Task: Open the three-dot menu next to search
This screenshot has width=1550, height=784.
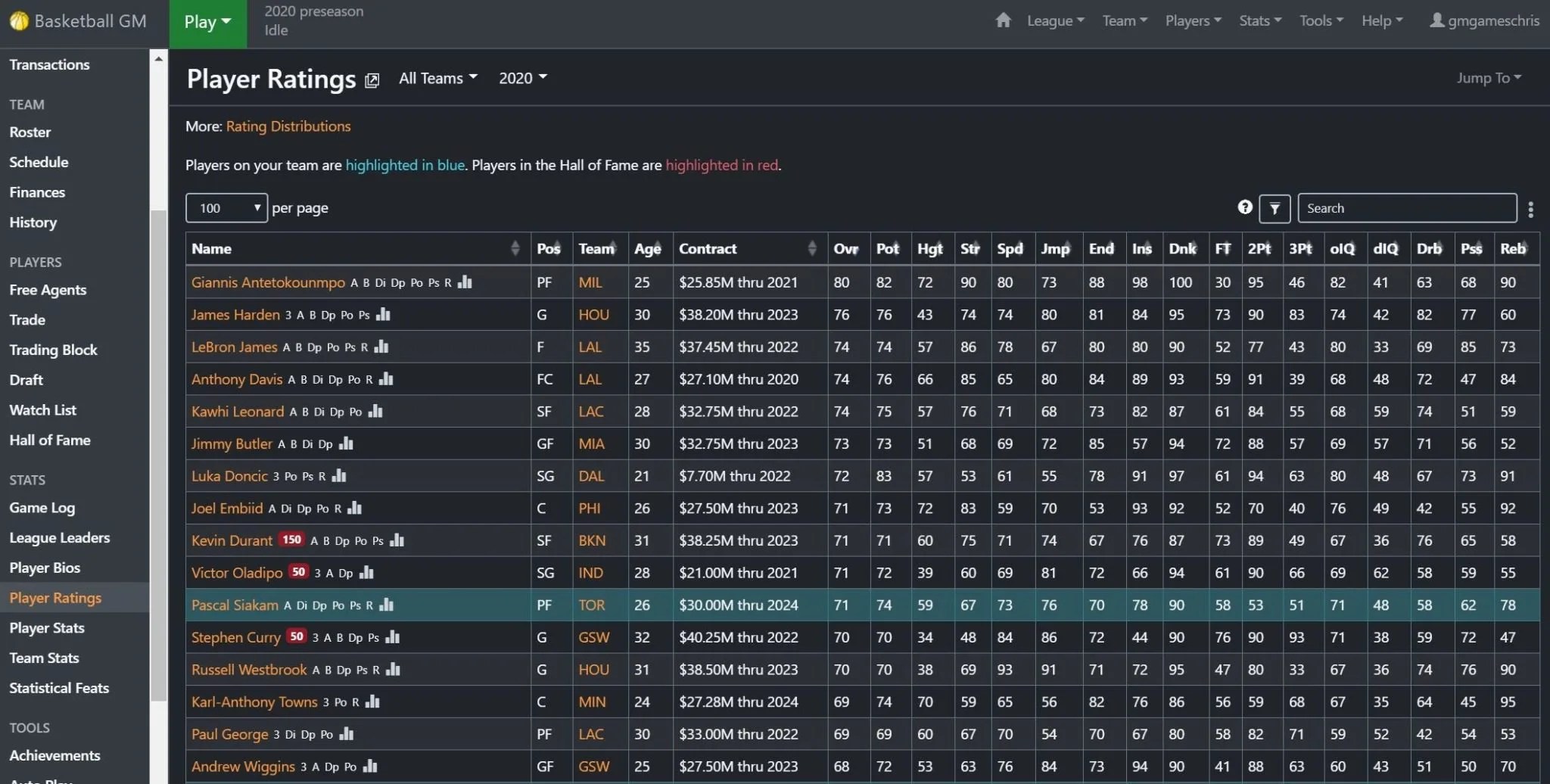Action: click(x=1530, y=209)
